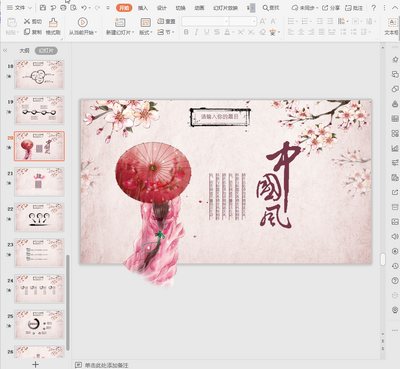
Task: Open the 文件 (File) menu
Action: point(19,7)
